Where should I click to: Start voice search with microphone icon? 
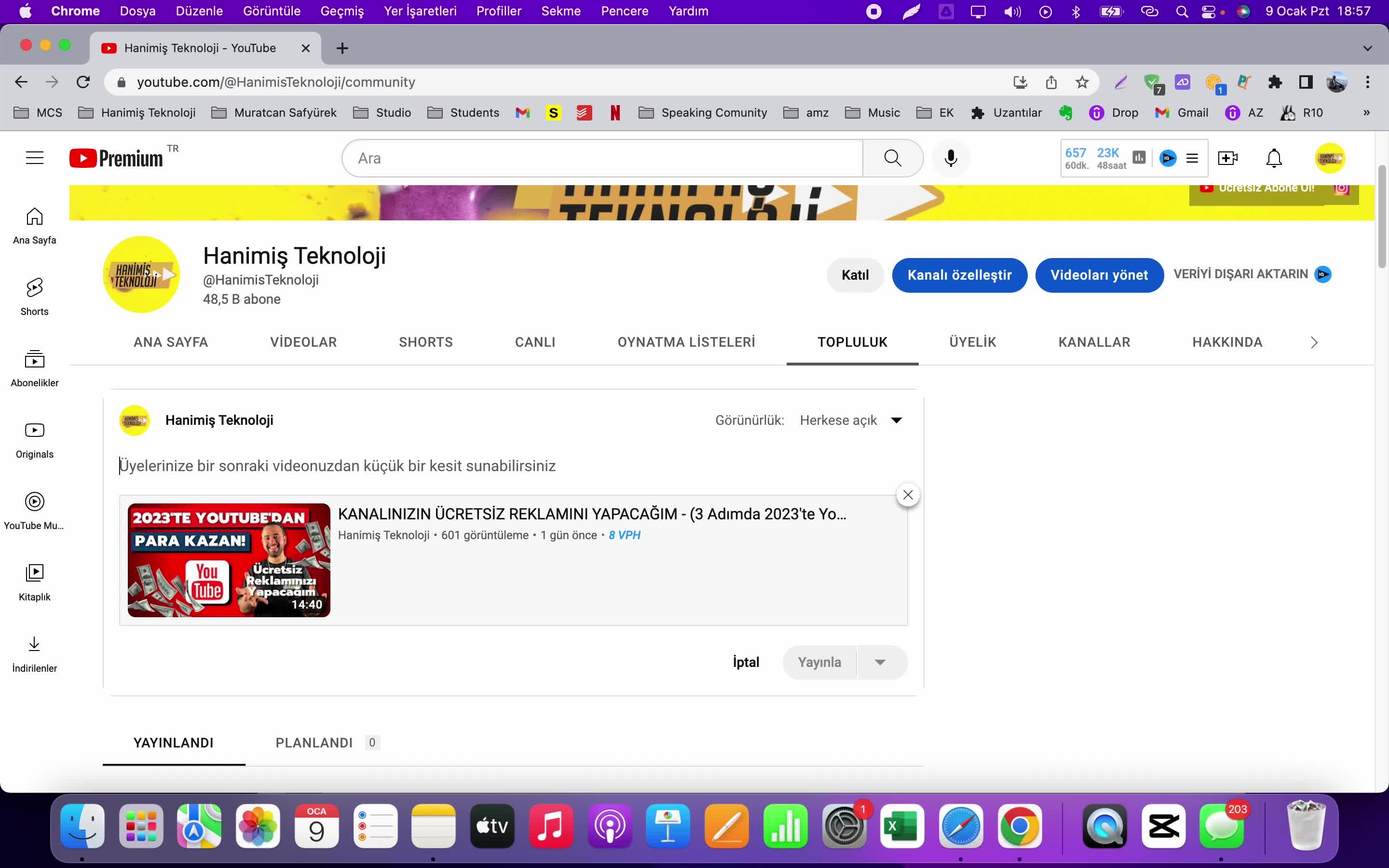pos(951,158)
